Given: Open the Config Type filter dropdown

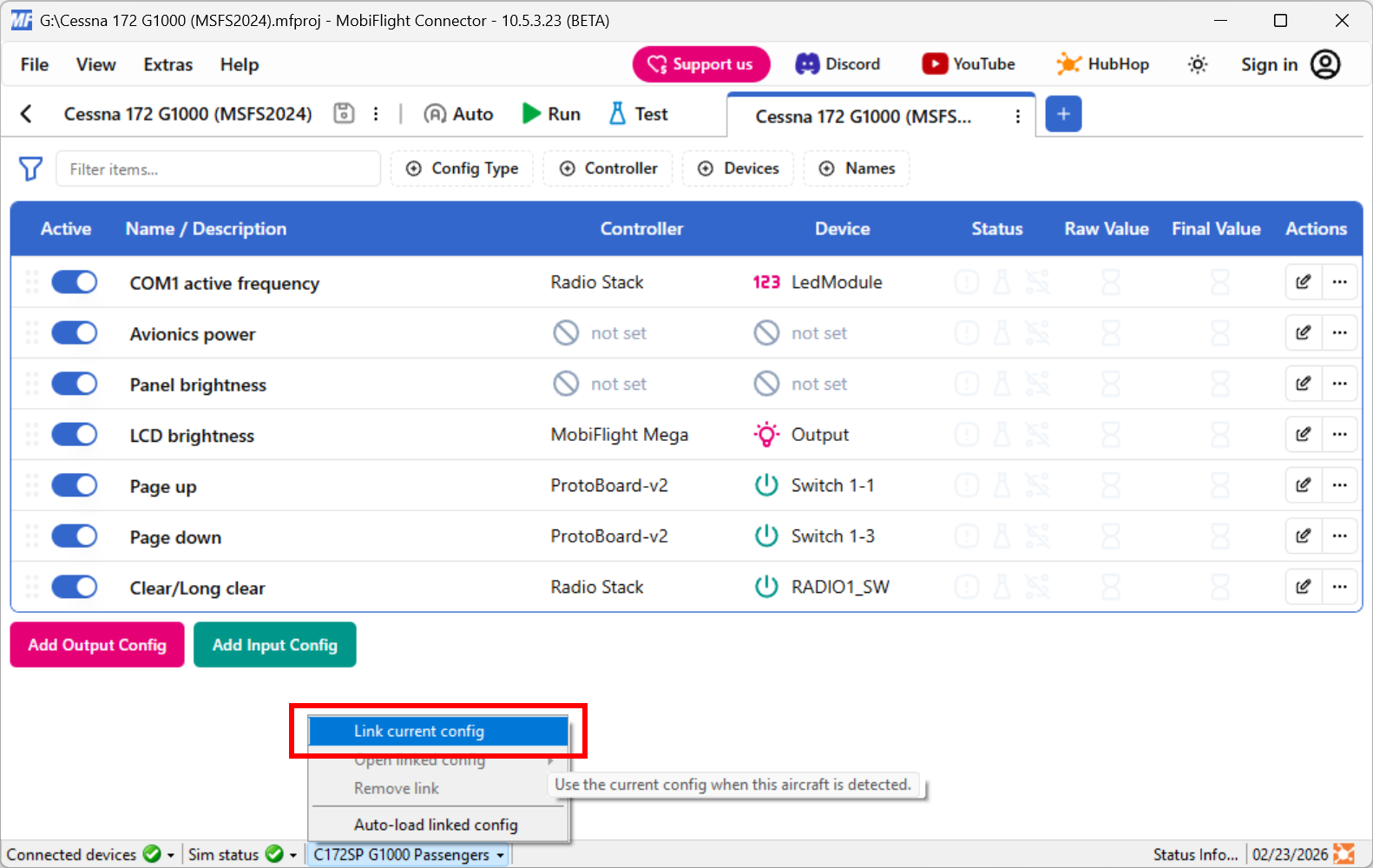Looking at the screenshot, I should pyautogui.click(x=462, y=168).
